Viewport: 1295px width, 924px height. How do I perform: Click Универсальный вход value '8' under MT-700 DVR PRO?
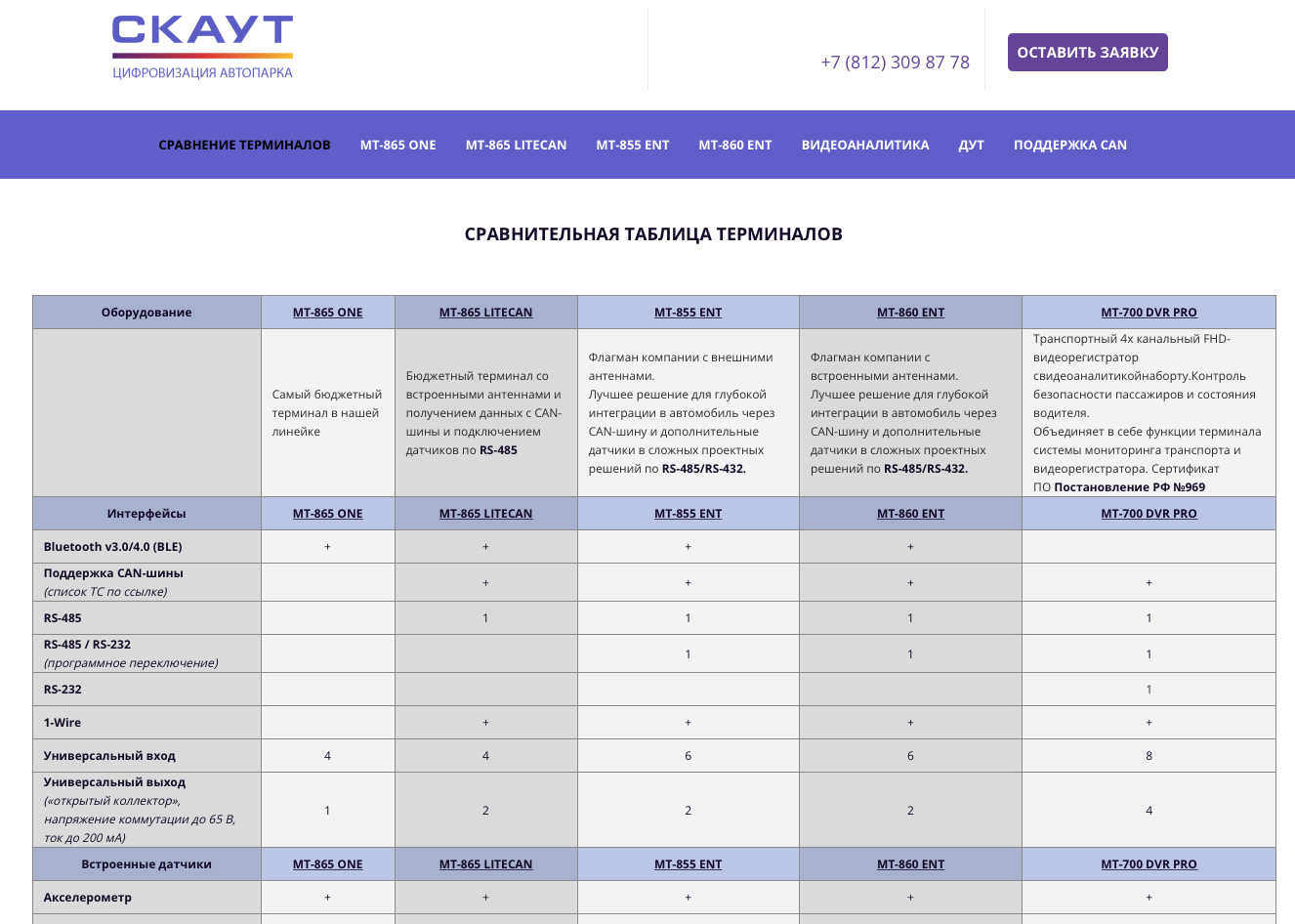tap(1149, 756)
